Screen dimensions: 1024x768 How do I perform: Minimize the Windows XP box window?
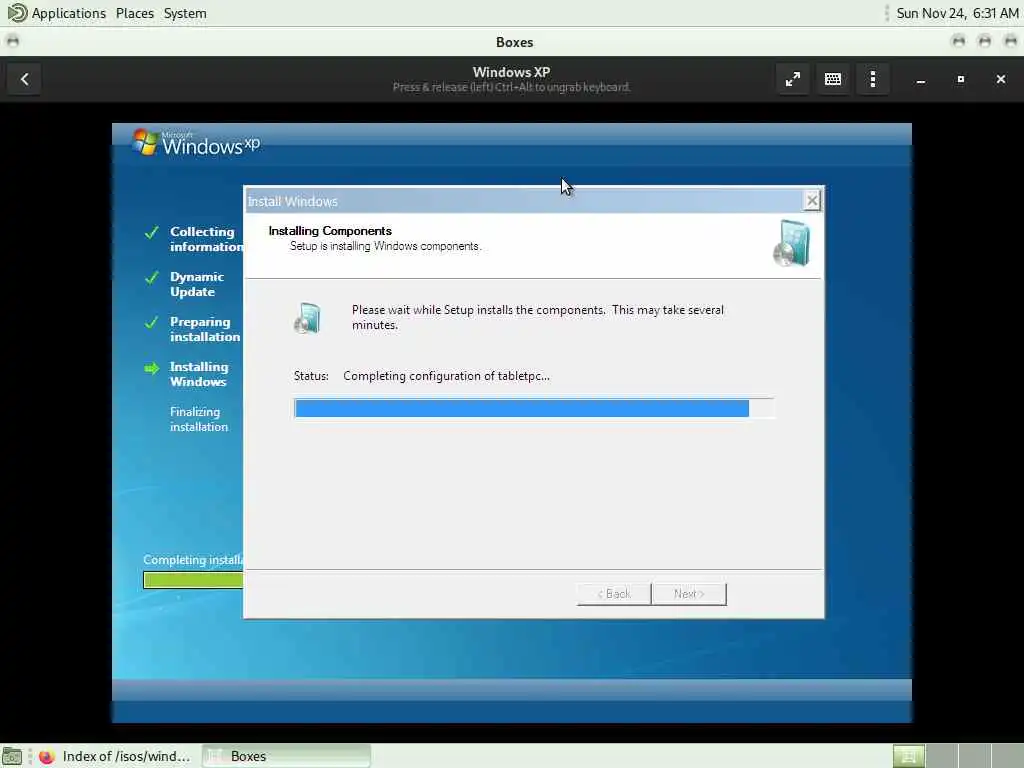click(921, 80)
